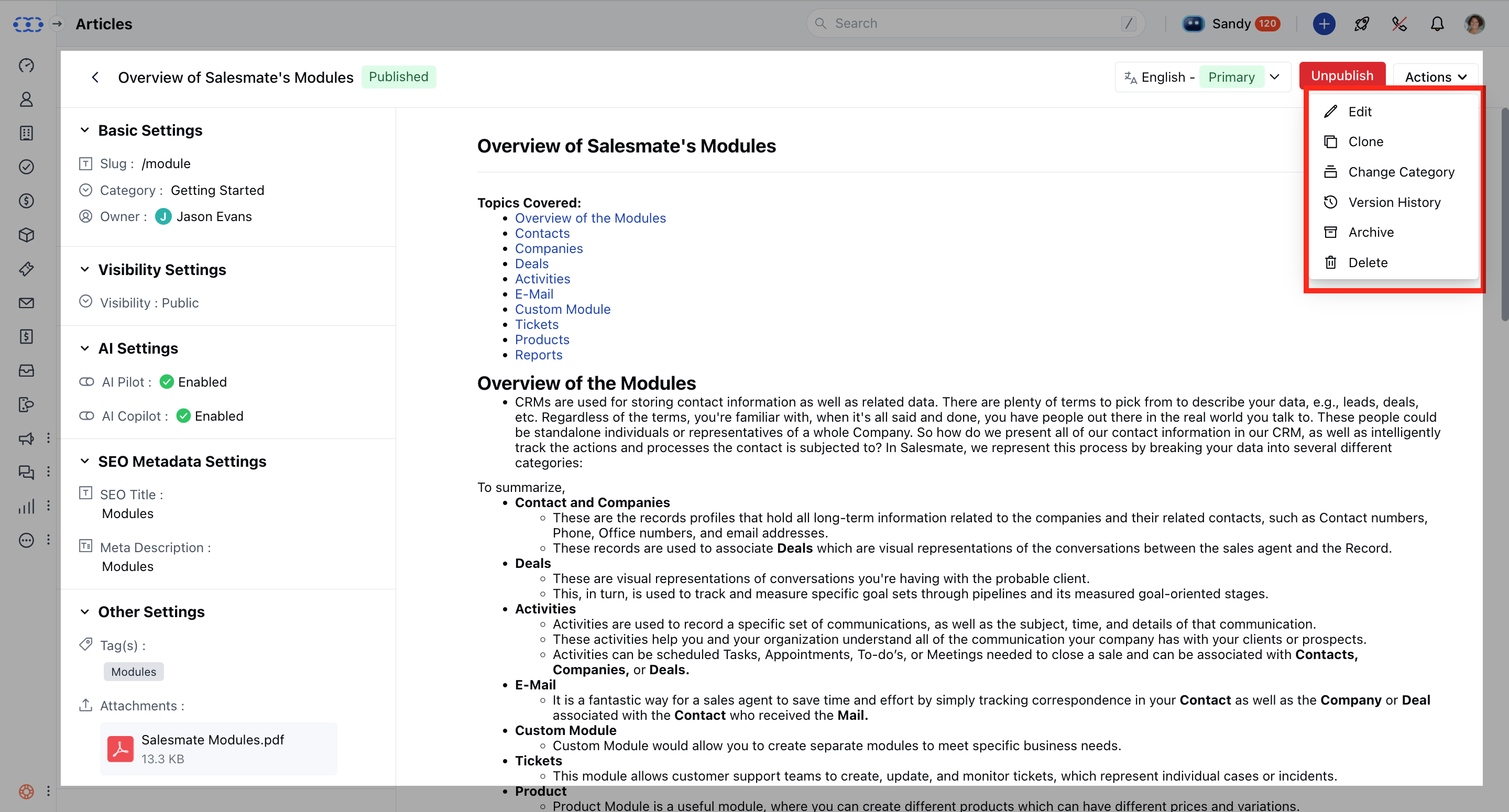The height and width of the screenshot is (812, 1509).
Task: Open Companies building icon in sidebar
Action: click(x=26, y=133)
